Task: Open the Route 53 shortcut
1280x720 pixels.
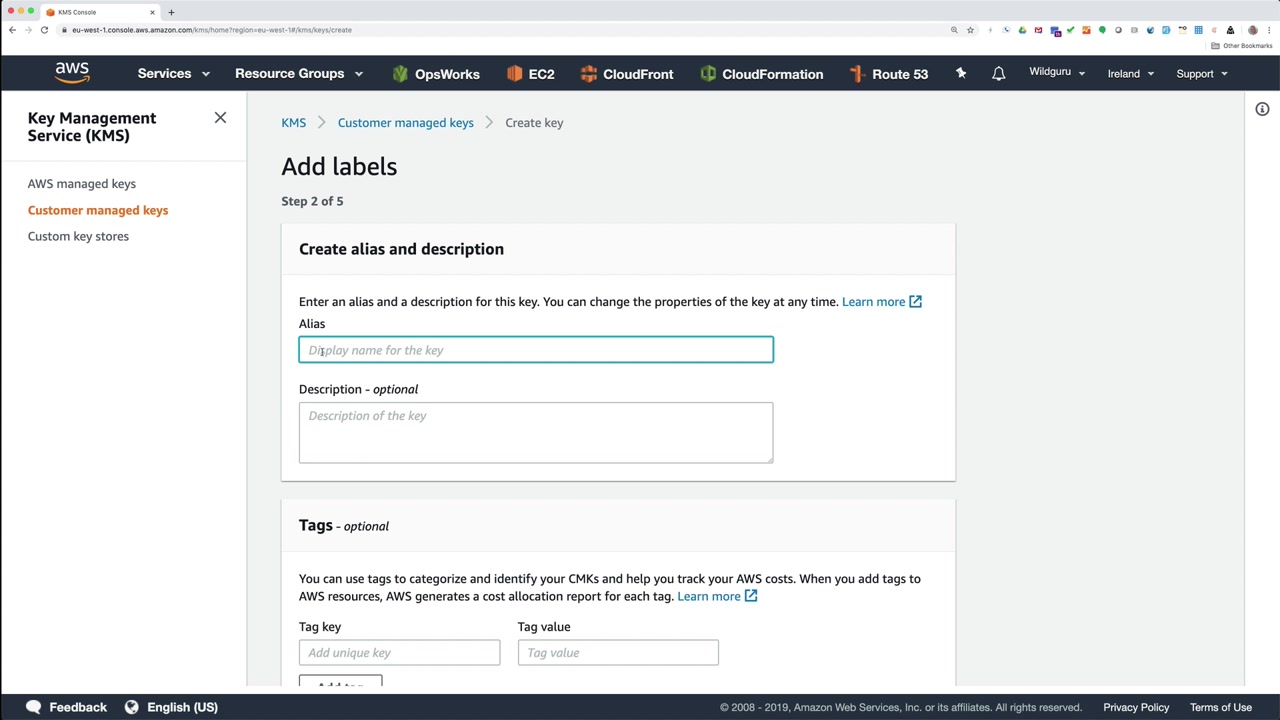Action: coord(888,74)
